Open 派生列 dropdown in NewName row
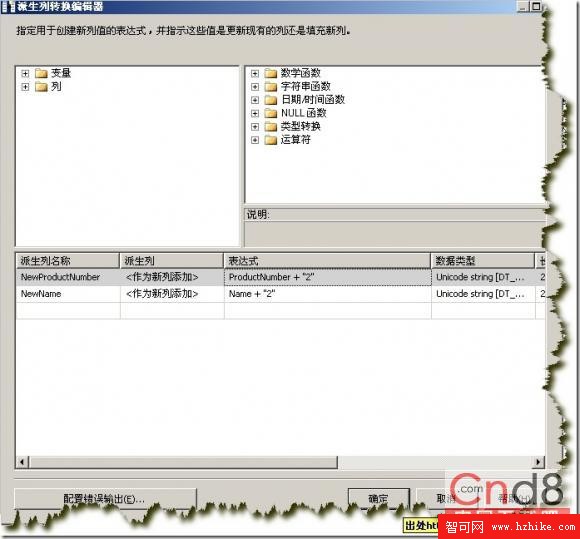The width and height of the screenshot is (580, 539). coord(172,294)
